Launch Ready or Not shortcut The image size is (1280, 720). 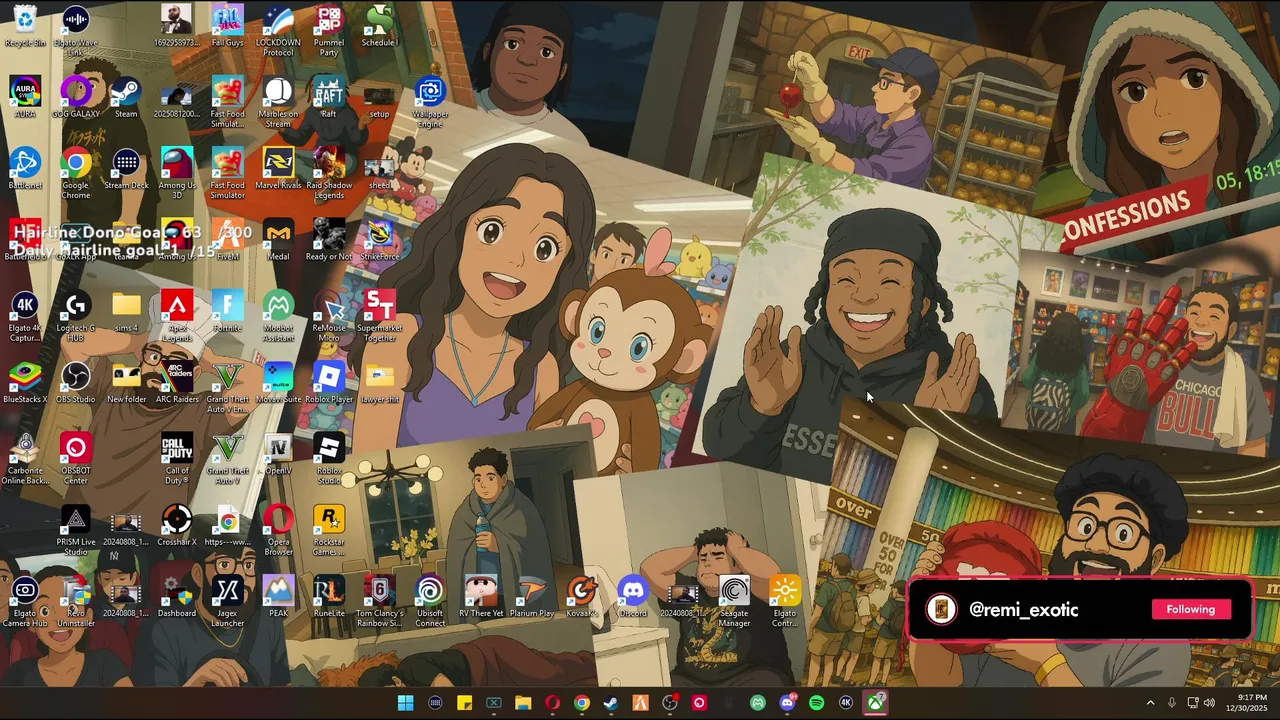(x=329, y=241)
